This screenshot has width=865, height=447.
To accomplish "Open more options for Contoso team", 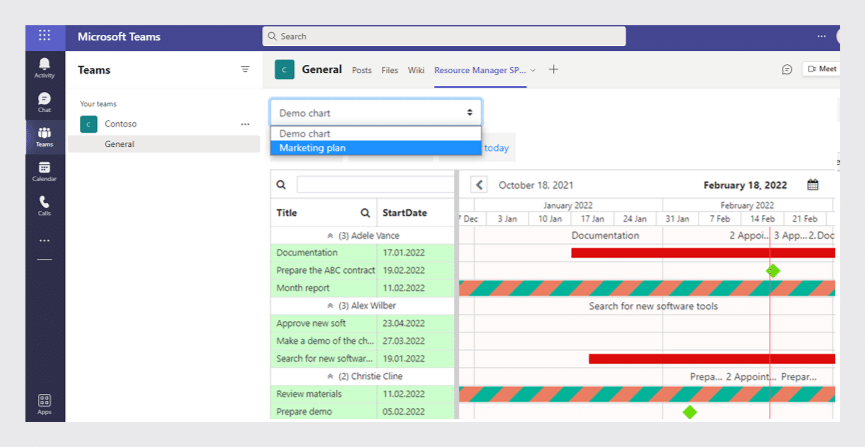I will (x=245, y=124).
